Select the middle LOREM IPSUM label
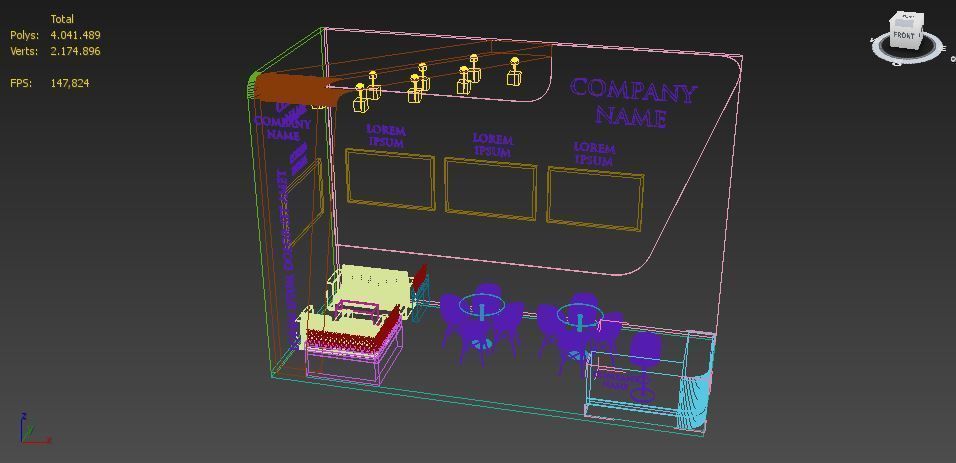The width and height of the screenshot is (956, 463). pyautogui.click(x=493, y=145)
